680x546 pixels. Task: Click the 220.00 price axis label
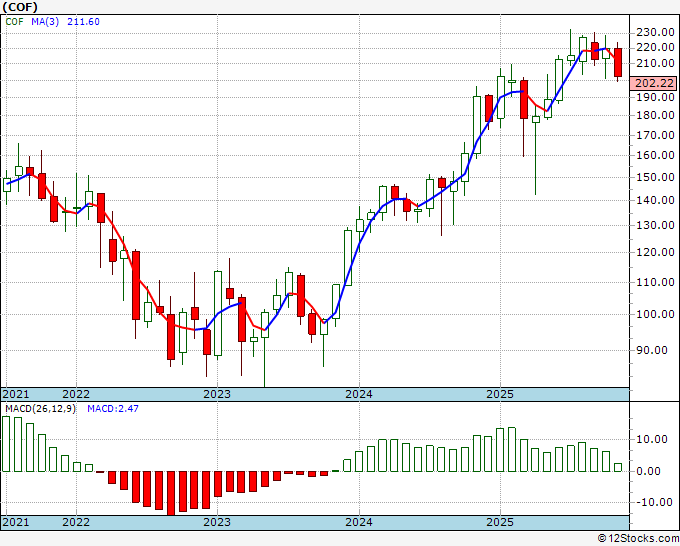coord(655,47)
